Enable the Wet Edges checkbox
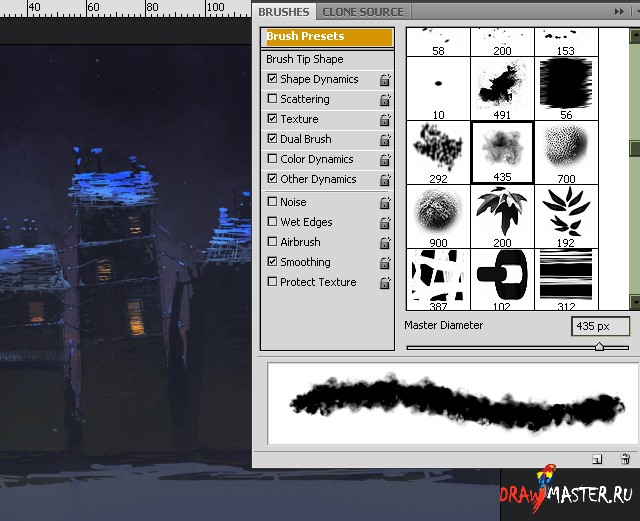Image resolution: width=640 pixels, height=521 pixels. point(272,221)
